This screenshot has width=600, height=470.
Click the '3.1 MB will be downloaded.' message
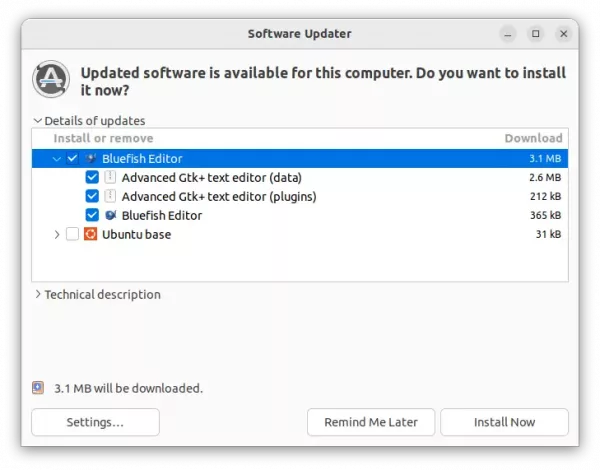pyautogui.click(x=128, y=388)
